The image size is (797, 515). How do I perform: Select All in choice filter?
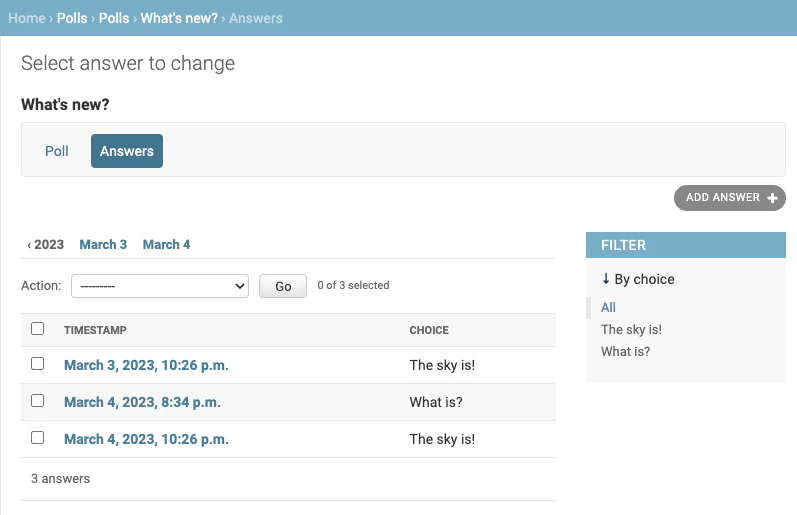608,307
